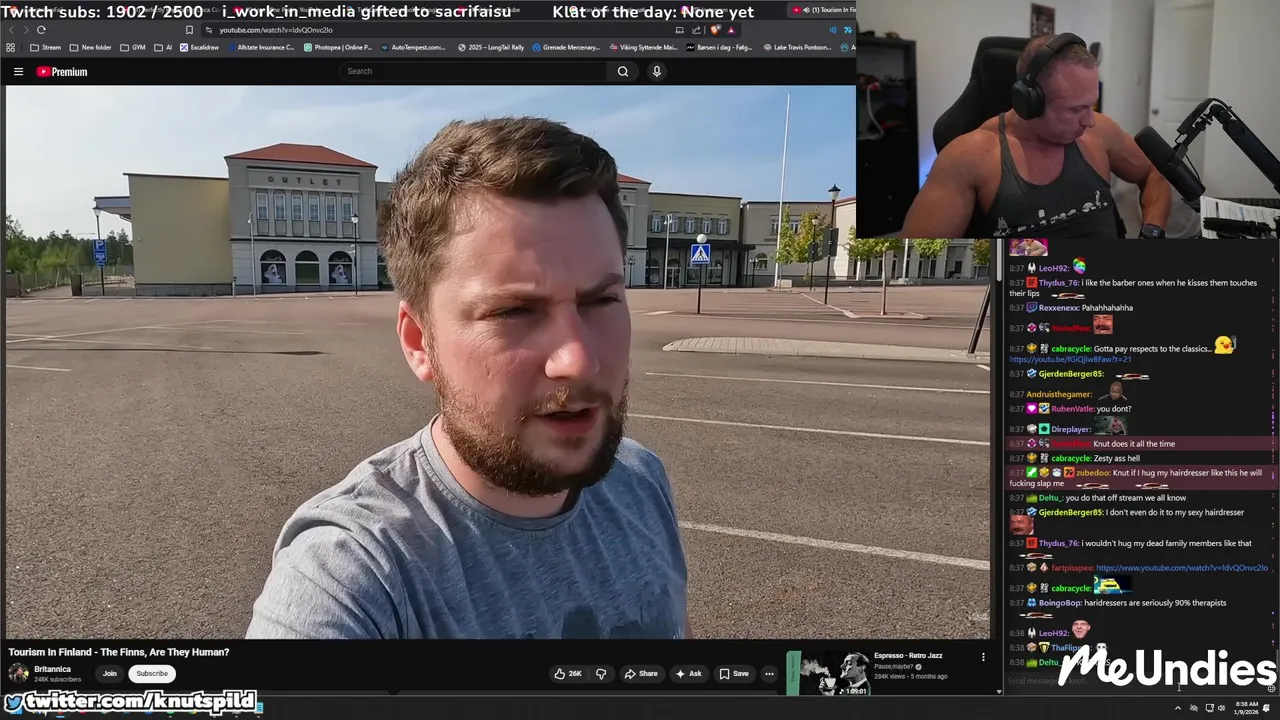Image resolution: width=1280 pixels, height=720 pixels.
Task: Bookmark the page using the address bar bookmark icon
Action: click(x=188, y=30)
